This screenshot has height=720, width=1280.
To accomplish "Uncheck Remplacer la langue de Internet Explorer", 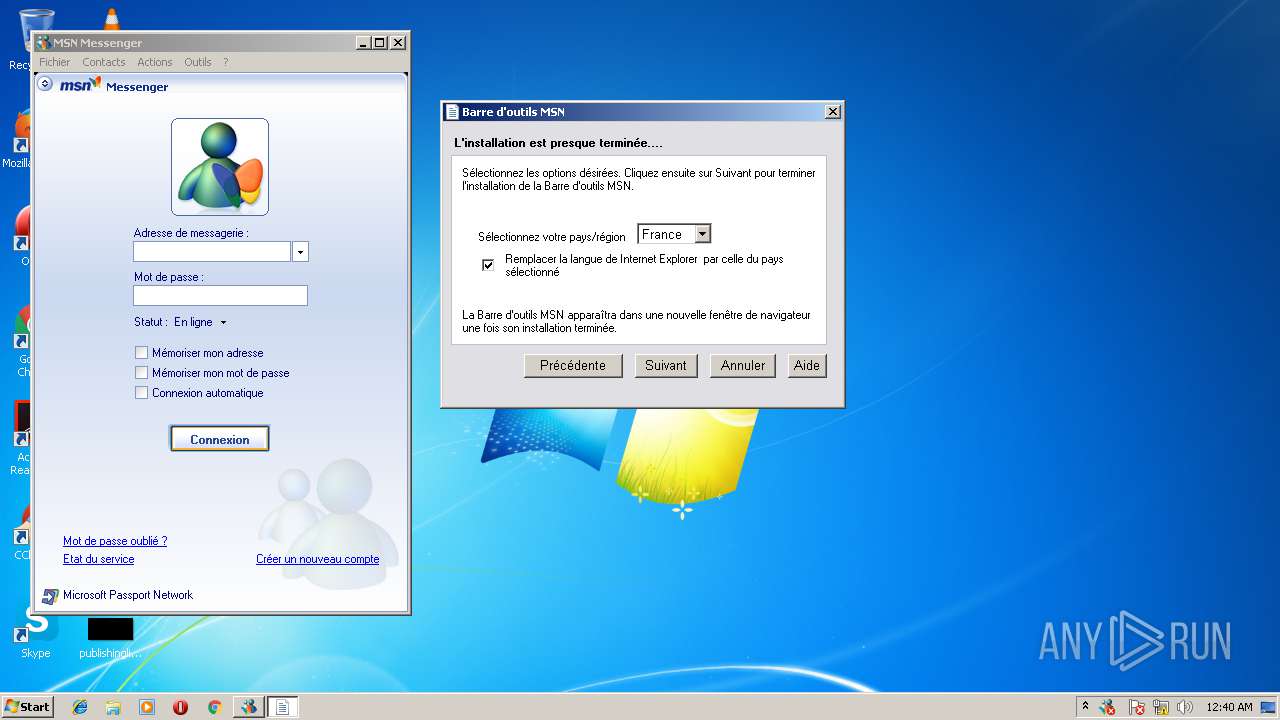I will coord(488,265).
